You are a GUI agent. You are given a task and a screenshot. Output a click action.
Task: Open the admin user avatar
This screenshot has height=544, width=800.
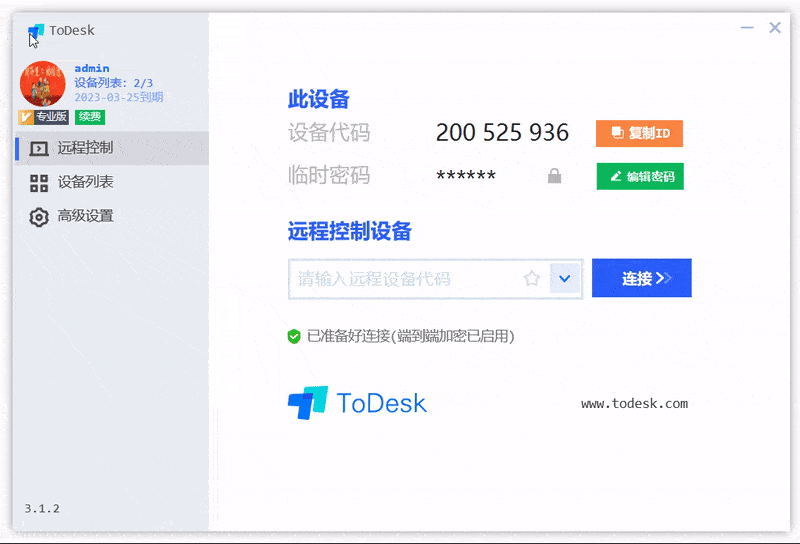click(43, 84)
